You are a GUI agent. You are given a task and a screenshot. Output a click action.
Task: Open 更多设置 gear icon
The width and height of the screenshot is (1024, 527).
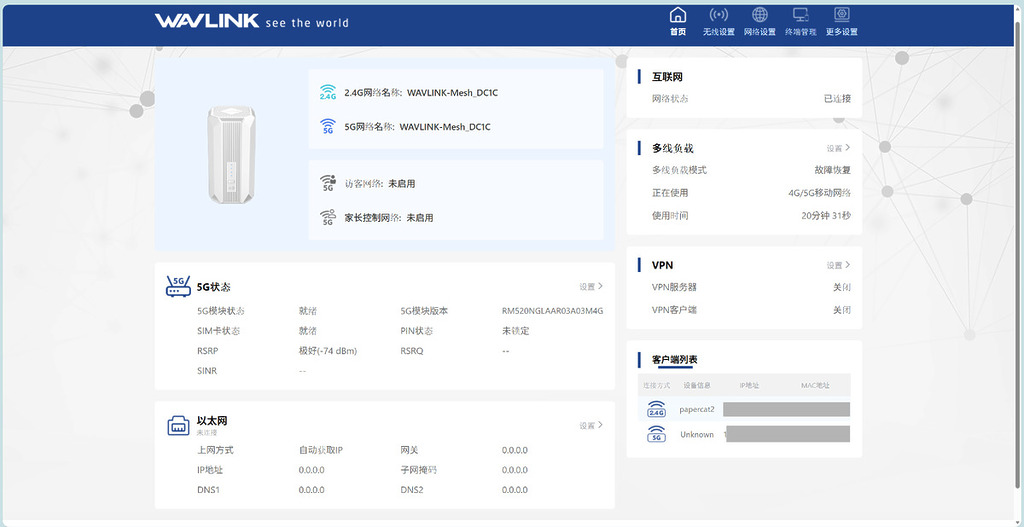pyautogui.click(x=842, y=14)
